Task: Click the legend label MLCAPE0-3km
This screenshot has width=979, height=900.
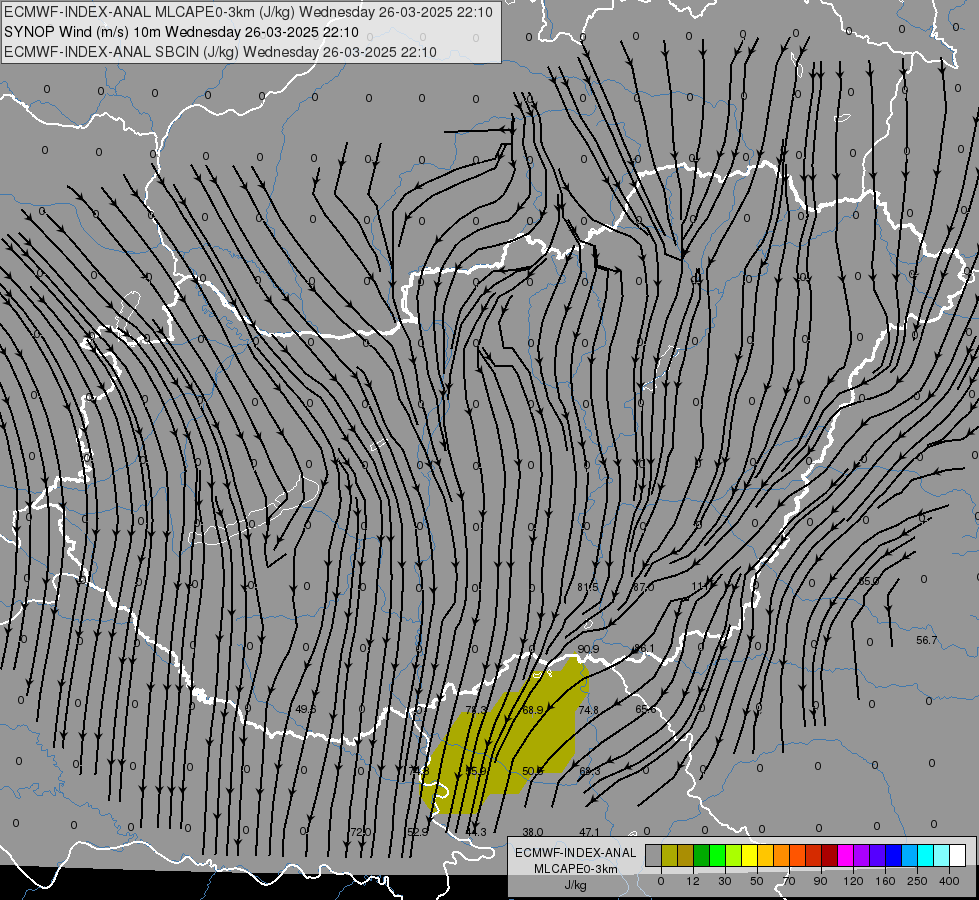Action: [575, 869]
